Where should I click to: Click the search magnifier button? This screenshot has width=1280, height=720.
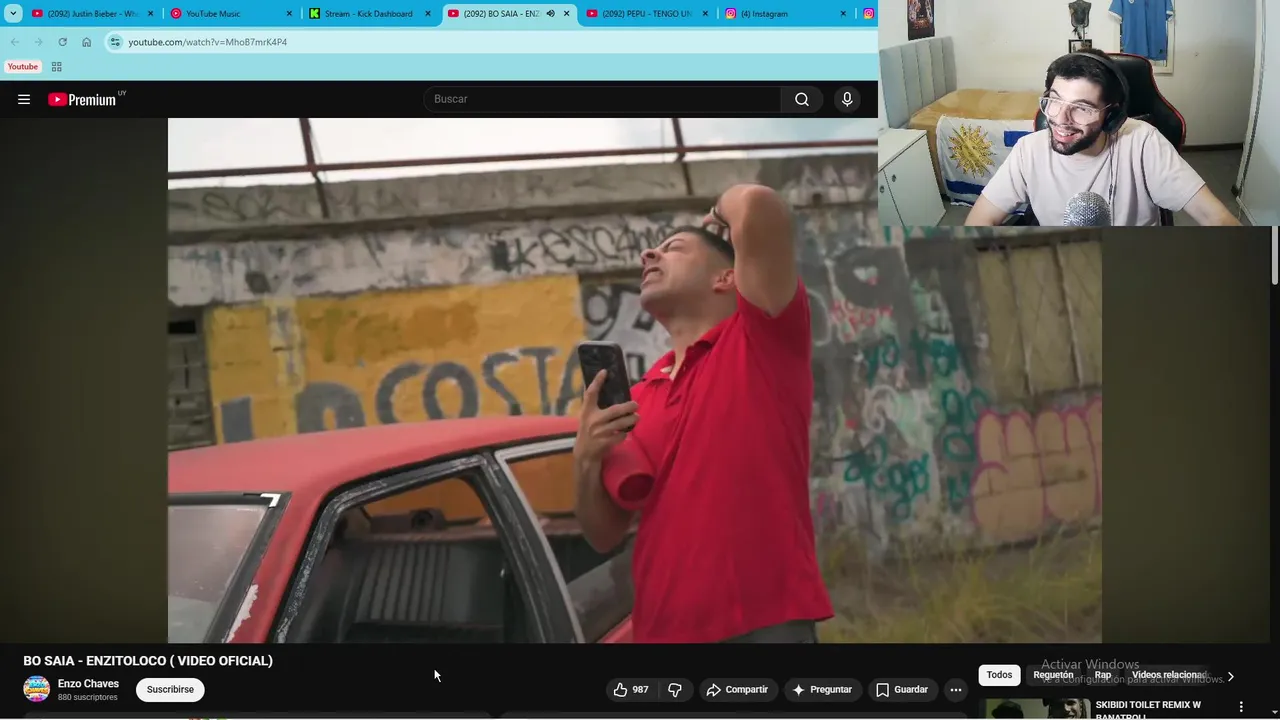point(802,99)
